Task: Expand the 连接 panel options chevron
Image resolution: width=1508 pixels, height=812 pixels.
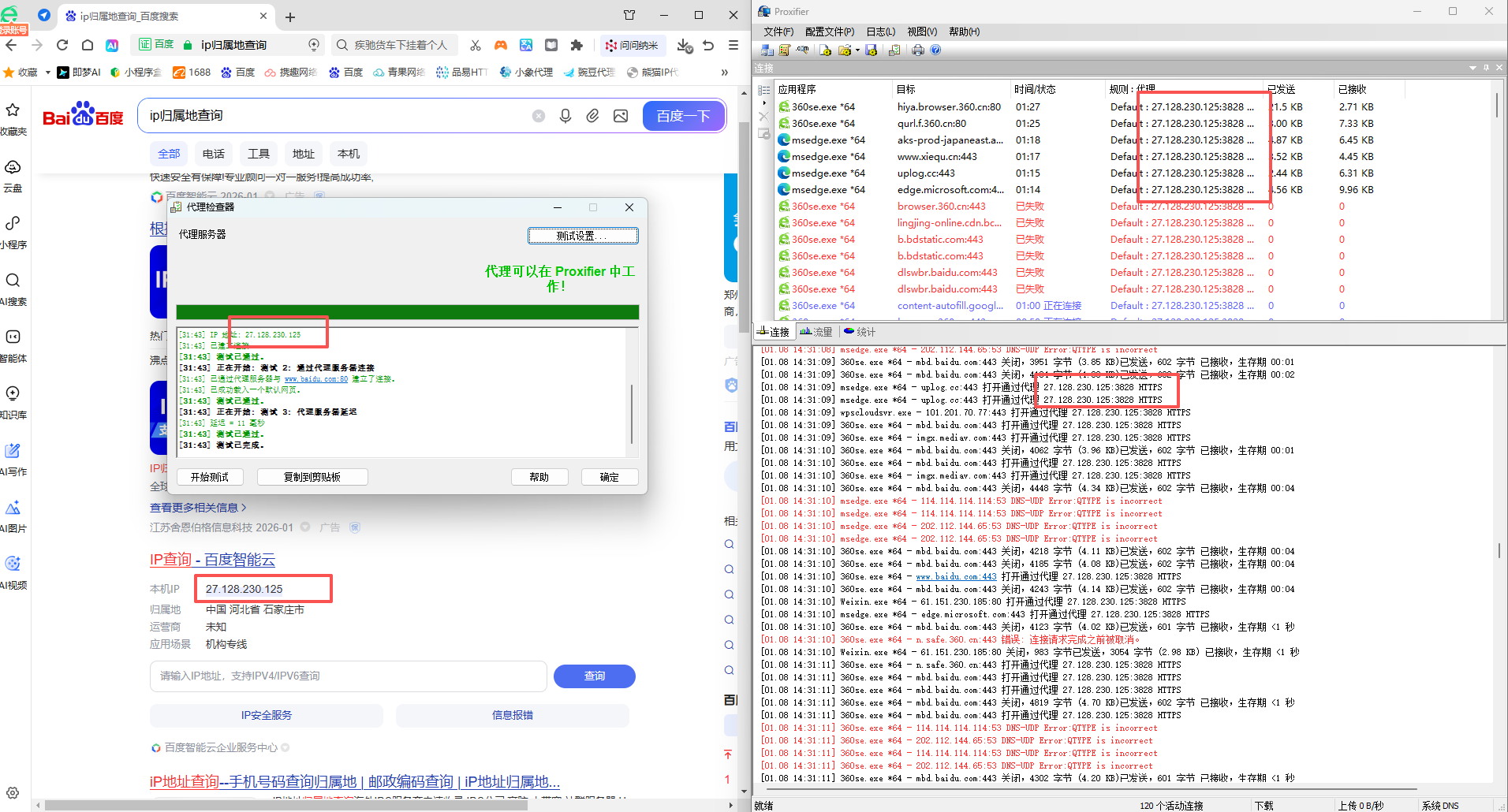Action: coord(1472,68)
